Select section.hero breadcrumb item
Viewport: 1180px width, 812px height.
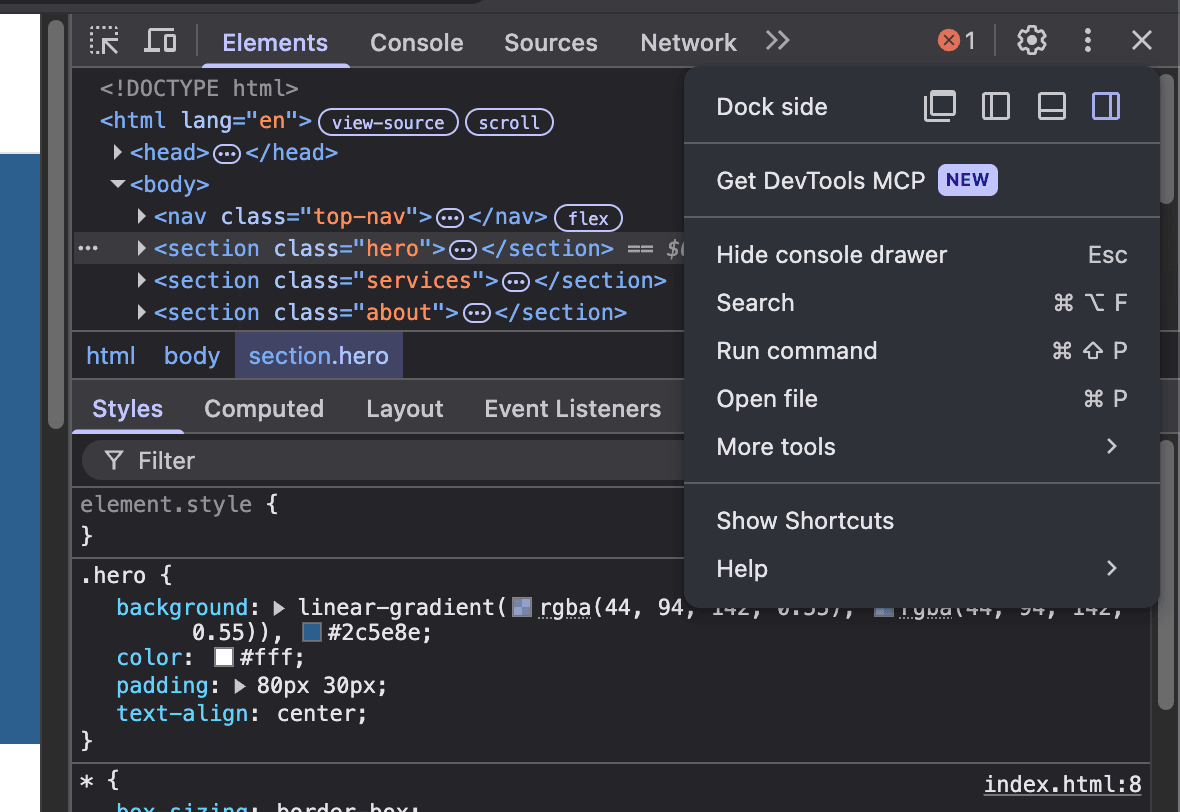click(x=318, y=355)
